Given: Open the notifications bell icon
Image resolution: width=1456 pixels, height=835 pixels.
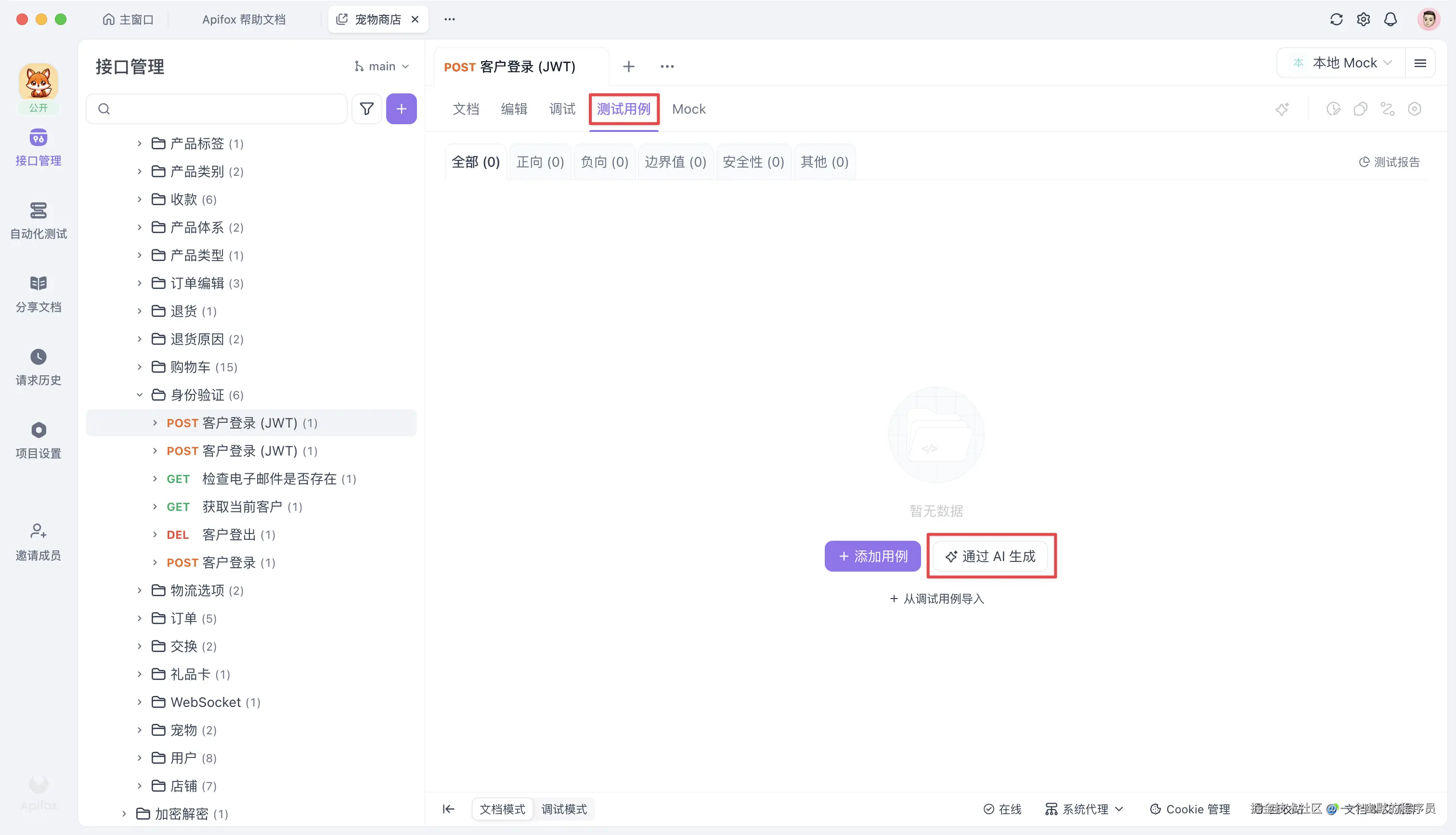Looking at the screenshot, I should click(x=1390, y=19).
